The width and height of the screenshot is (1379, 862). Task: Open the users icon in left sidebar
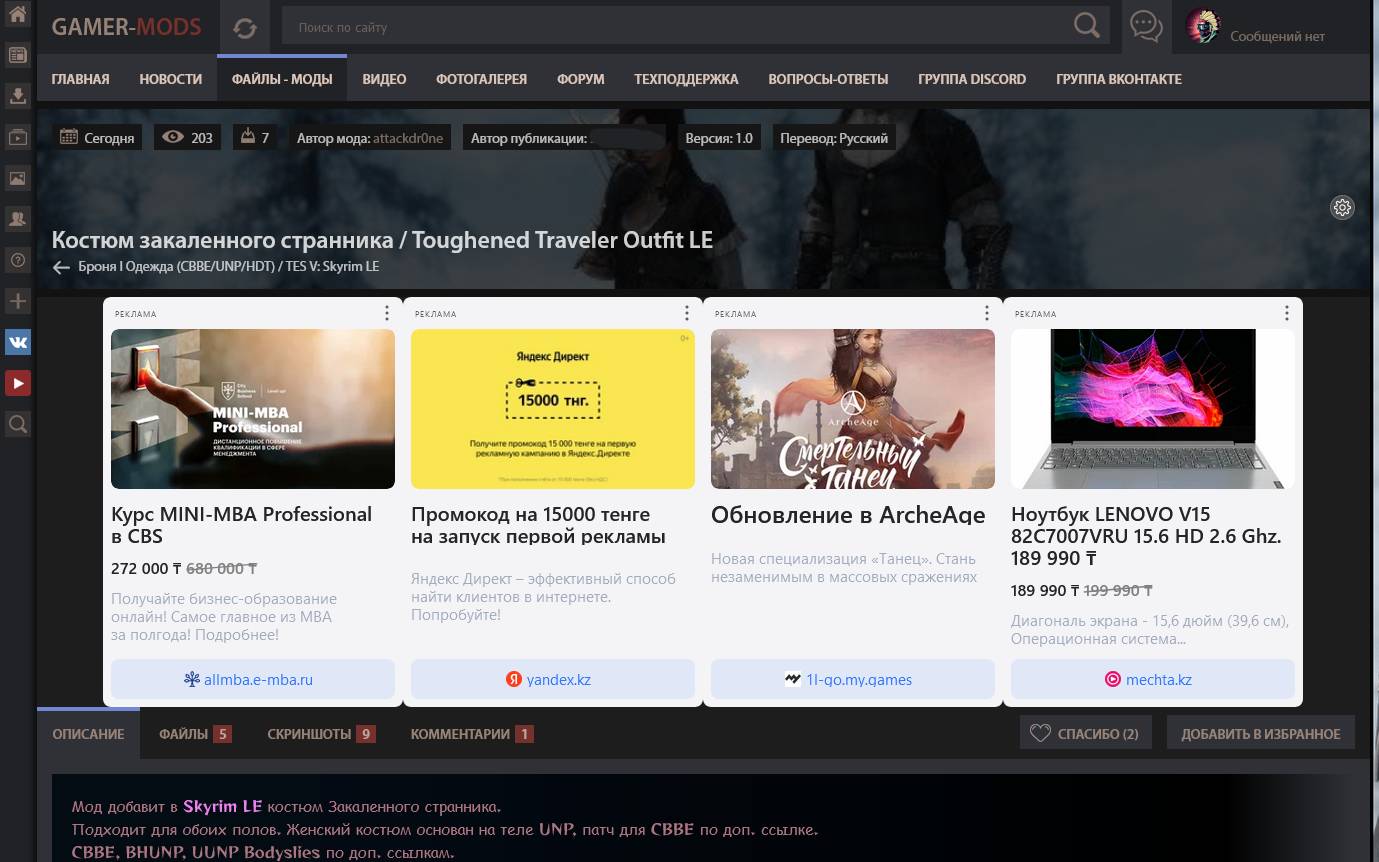[17, 219]
